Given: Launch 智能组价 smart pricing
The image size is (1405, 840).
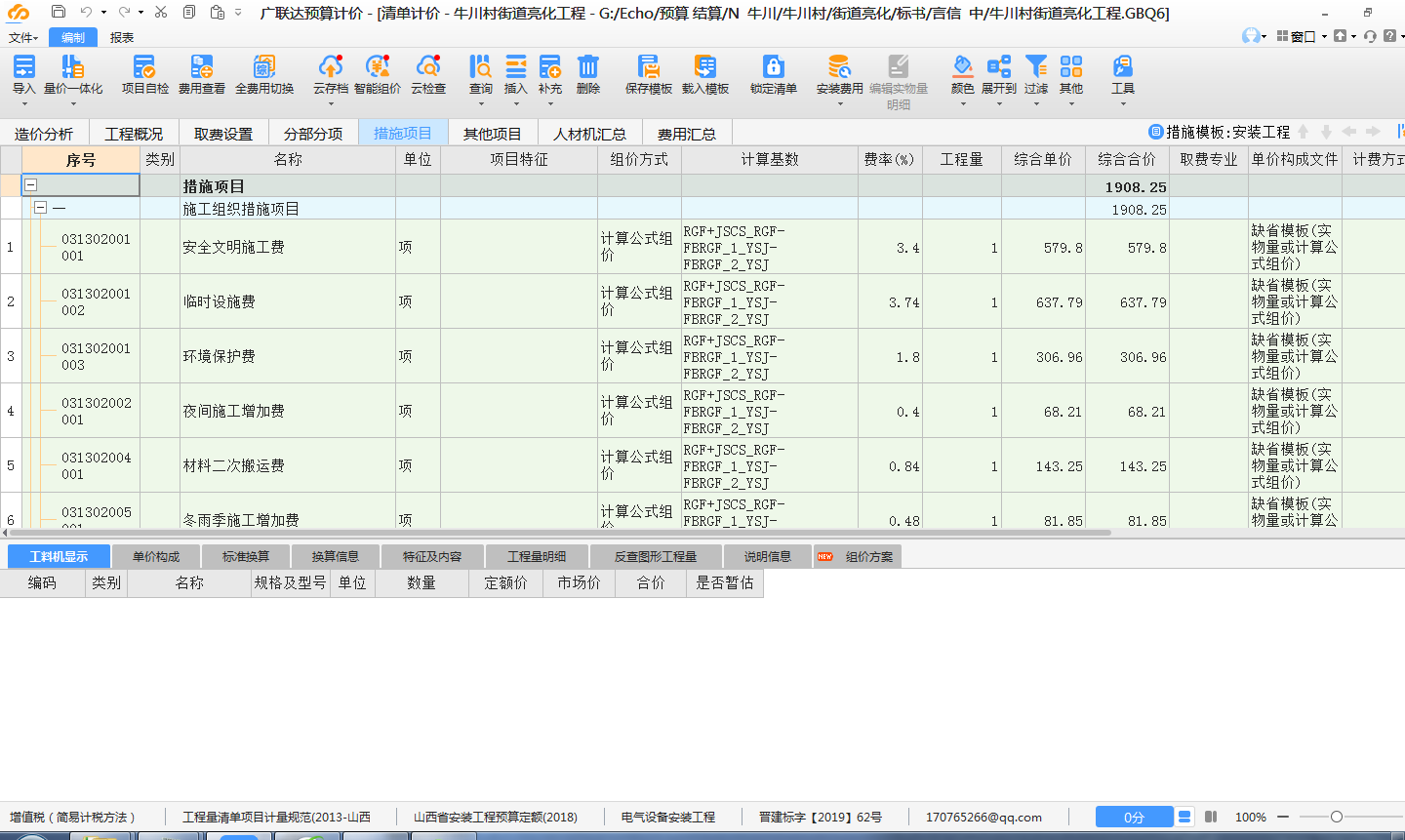Looking at the screenshot, I should [378, 66].
